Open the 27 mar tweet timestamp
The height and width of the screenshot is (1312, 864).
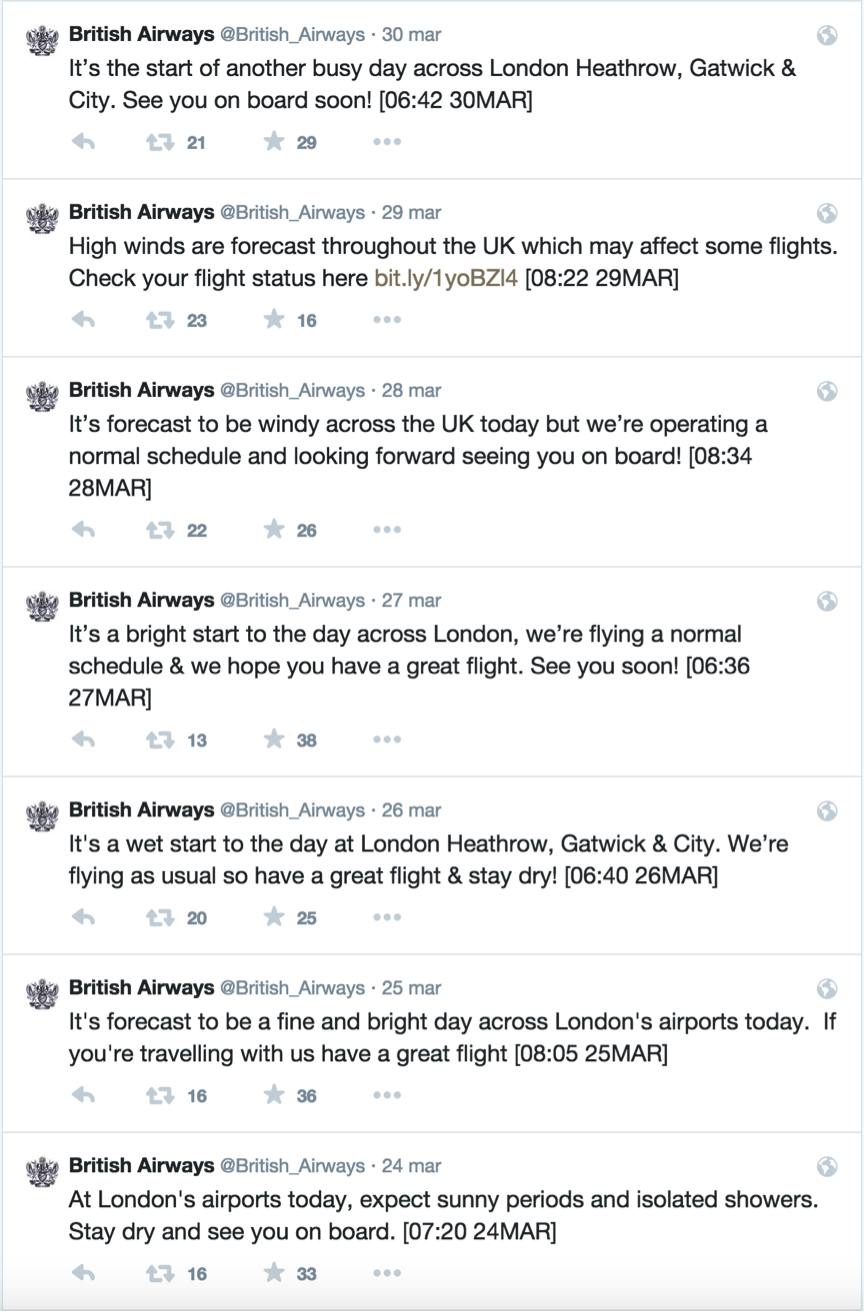click(x=411, y=600)
